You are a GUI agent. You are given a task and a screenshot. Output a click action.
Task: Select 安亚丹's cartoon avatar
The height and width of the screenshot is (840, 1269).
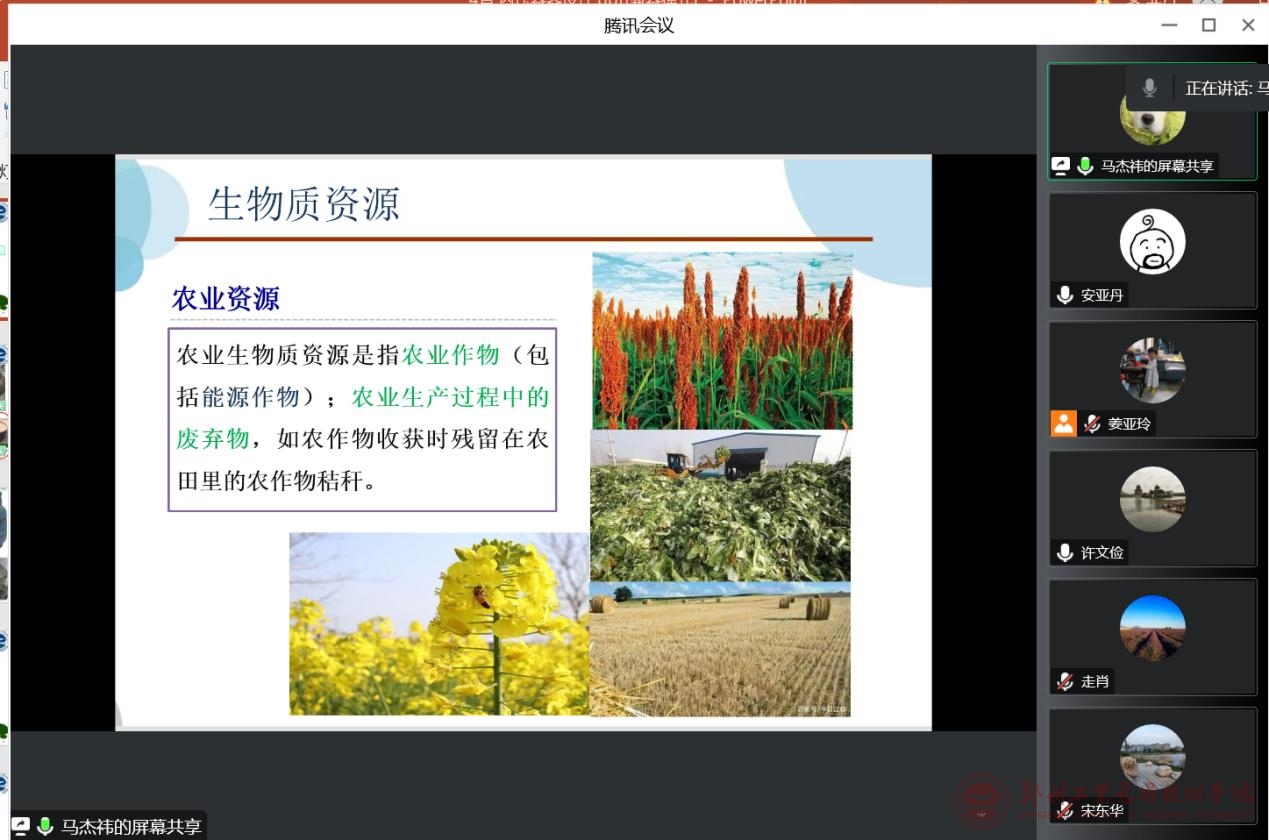1152,242
